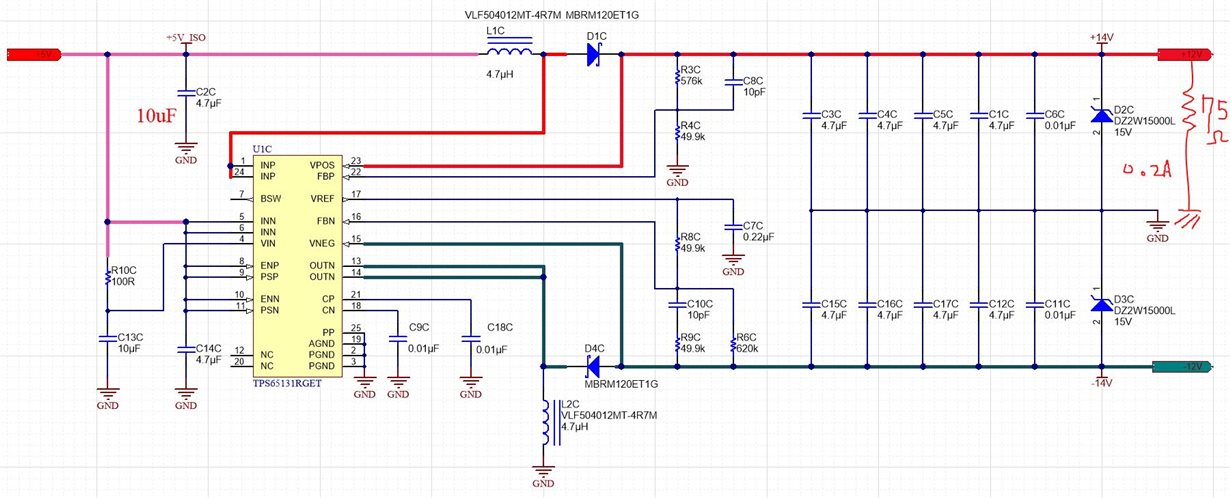This screenshot has height=498, width=1230.
Task: Click capacitor C3C symbol
Action: (810, 118)
